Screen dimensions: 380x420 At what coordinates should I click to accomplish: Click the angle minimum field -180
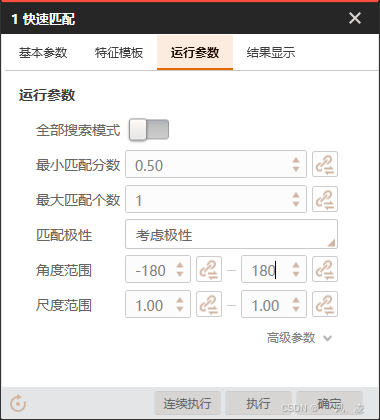[158, 269]
